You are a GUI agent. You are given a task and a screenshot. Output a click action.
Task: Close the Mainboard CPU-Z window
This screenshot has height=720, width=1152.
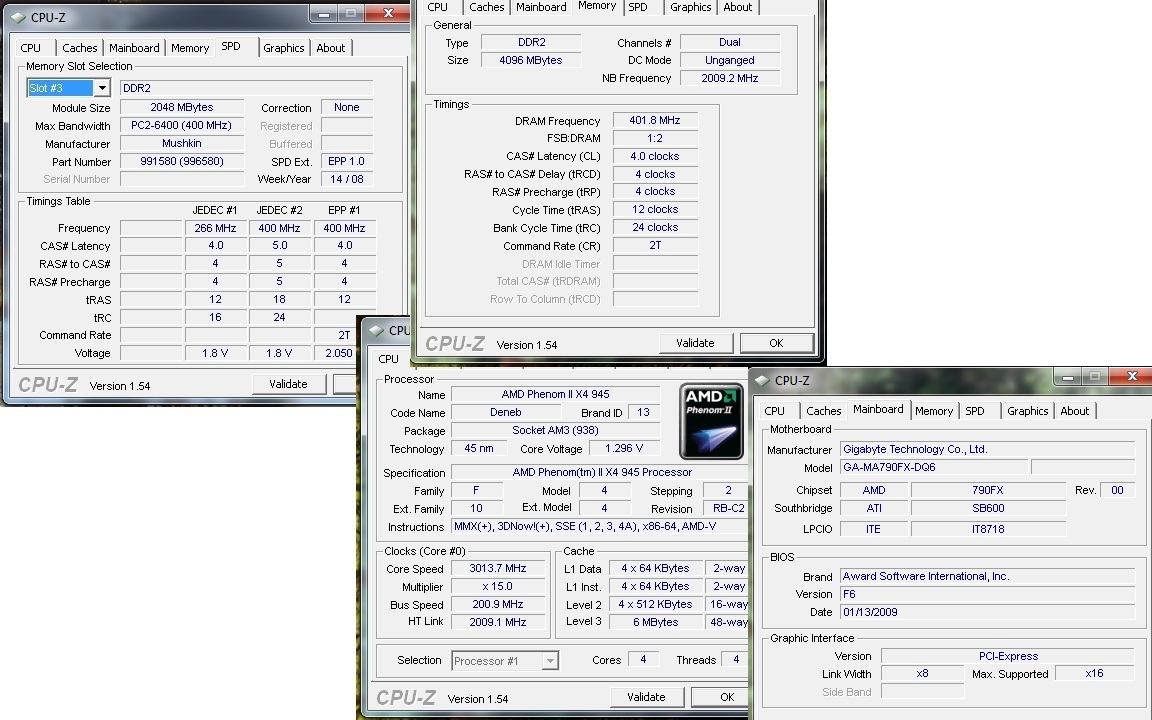click(1132, 377)
